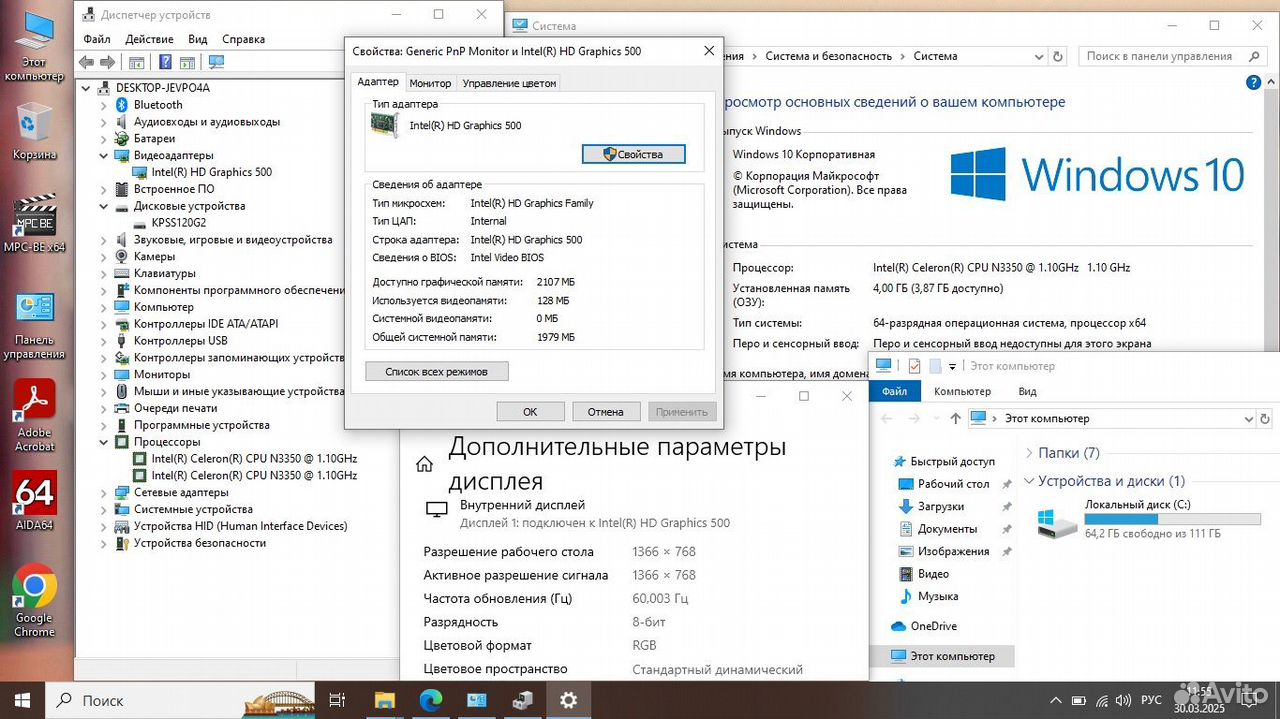The image size is (1280, 719).
Task: Open Microsoft Edge from the taskbar
Action: pyautogui.click(x=430, y=700)
